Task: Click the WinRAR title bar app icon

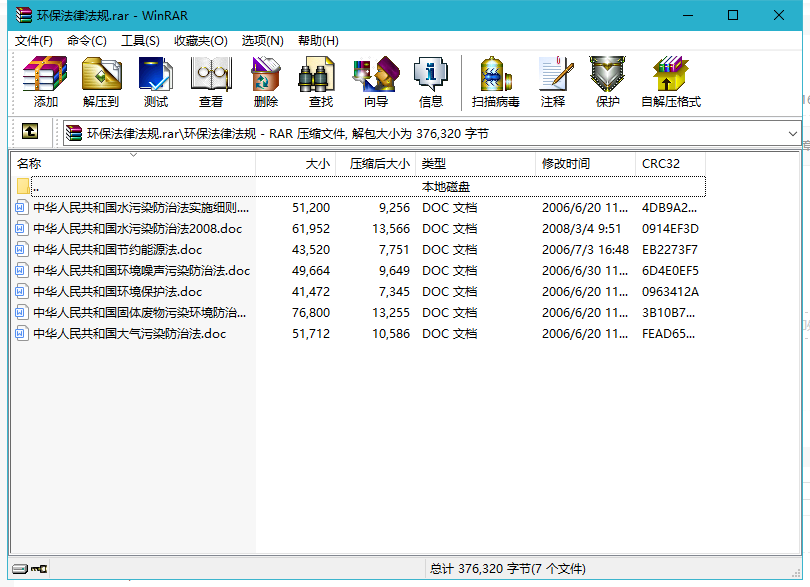Action: pos(23,16)
